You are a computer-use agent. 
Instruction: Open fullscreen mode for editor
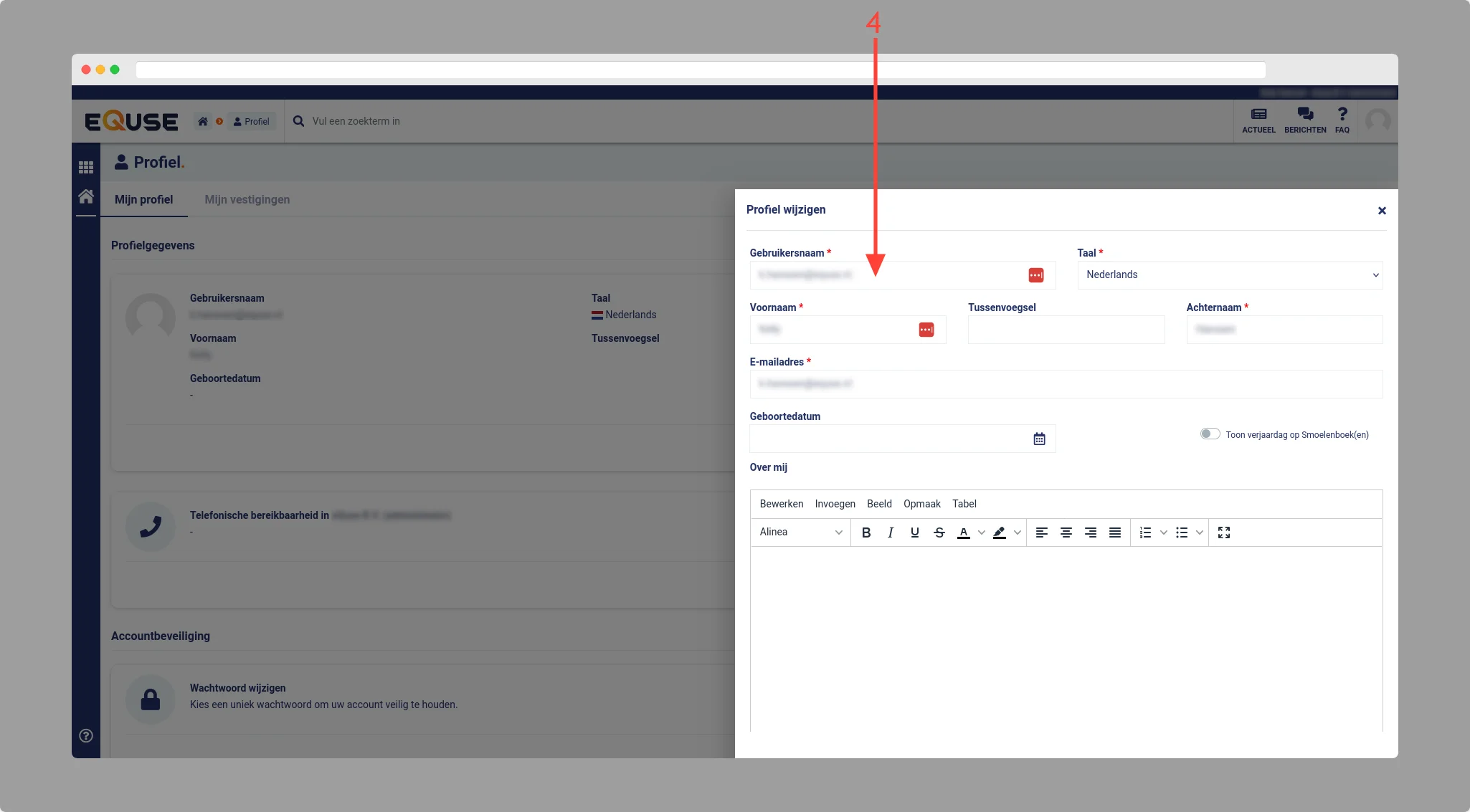[1224, 532]
